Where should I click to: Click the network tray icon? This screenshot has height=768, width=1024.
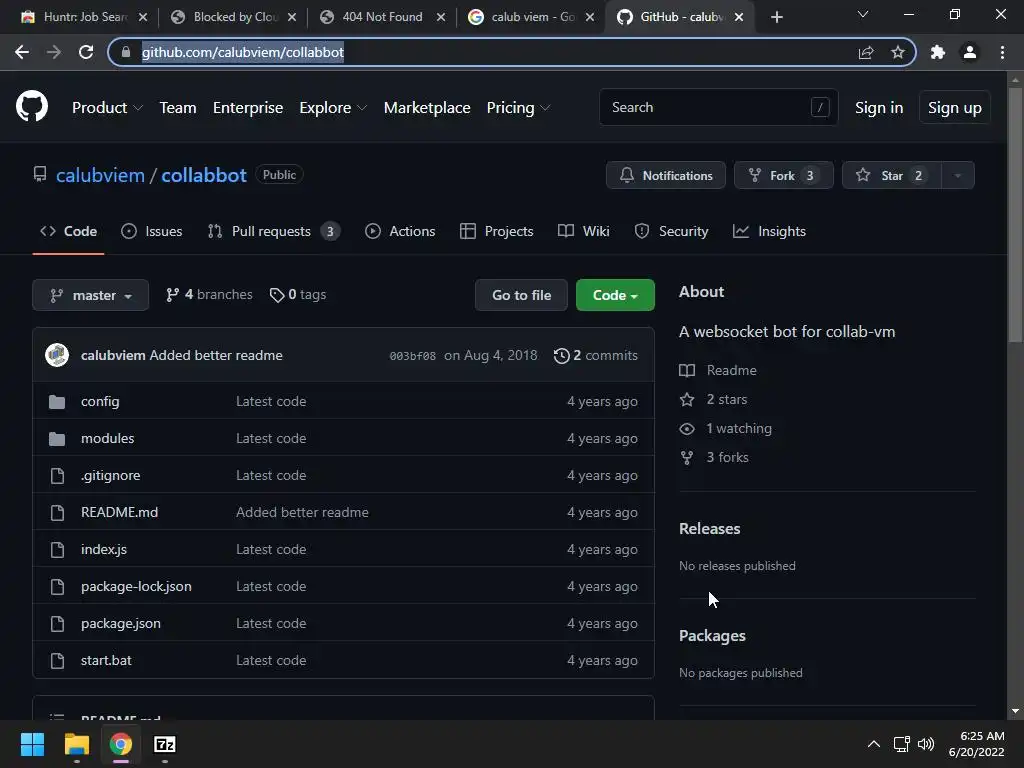(x=902, y=744)
